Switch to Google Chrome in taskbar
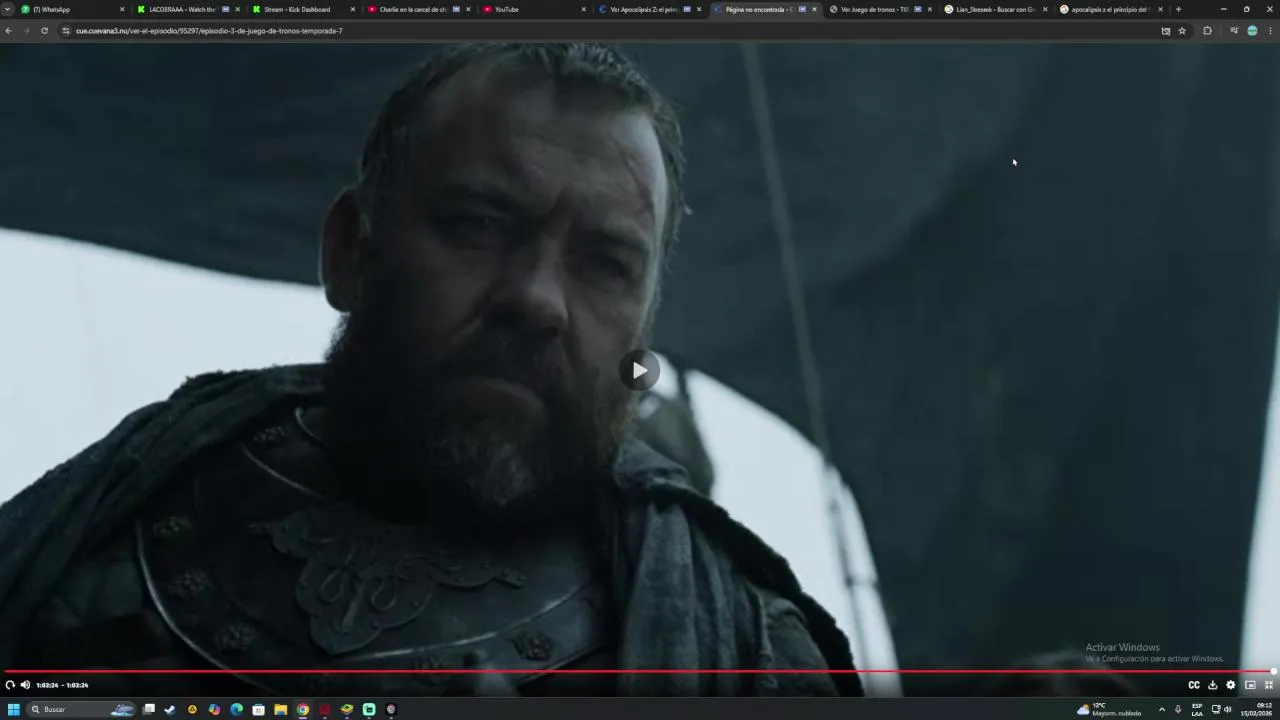The image size is (1280, 720). pos(303,709)
